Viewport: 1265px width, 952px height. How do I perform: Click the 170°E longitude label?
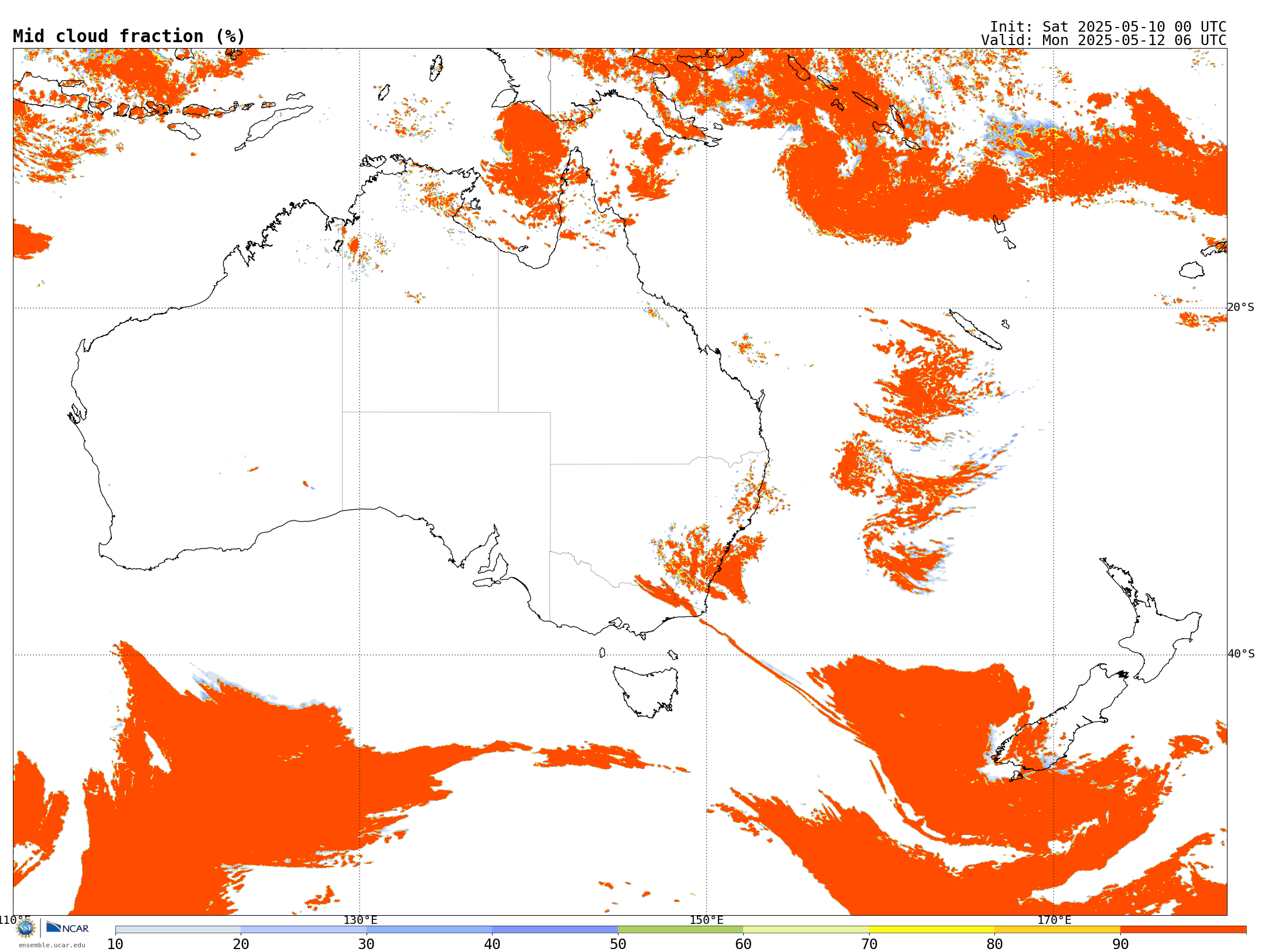tap(1054, 920)
